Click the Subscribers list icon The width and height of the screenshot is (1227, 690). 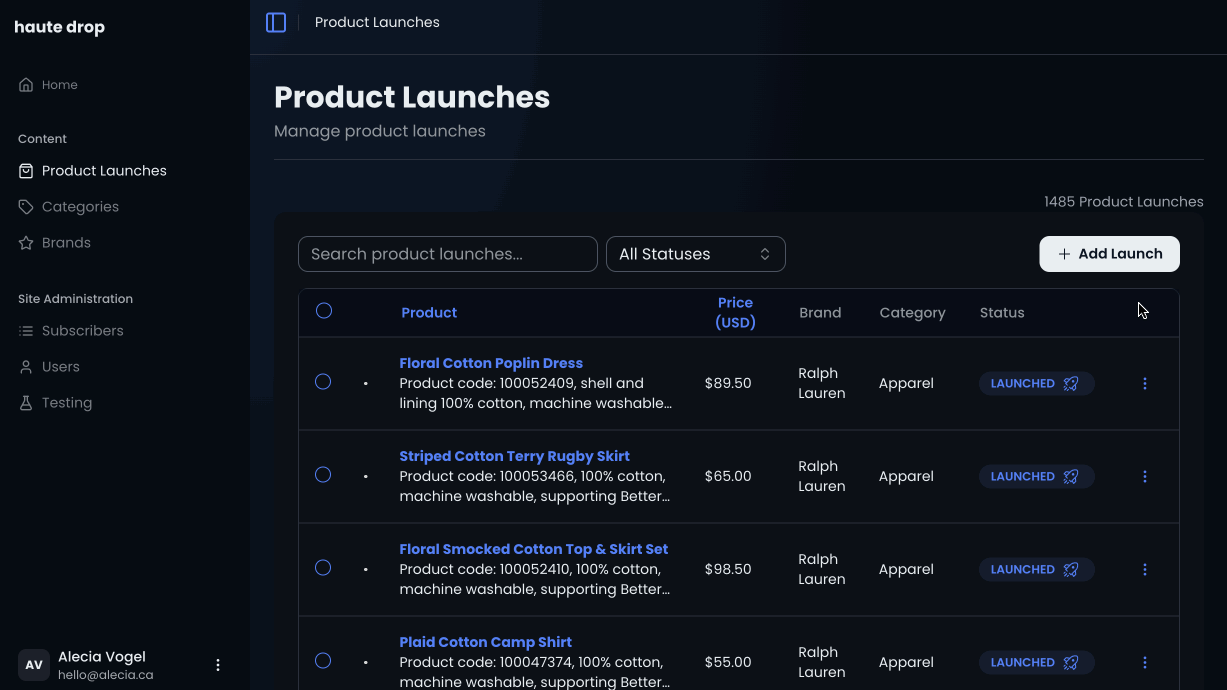[26, 331]
